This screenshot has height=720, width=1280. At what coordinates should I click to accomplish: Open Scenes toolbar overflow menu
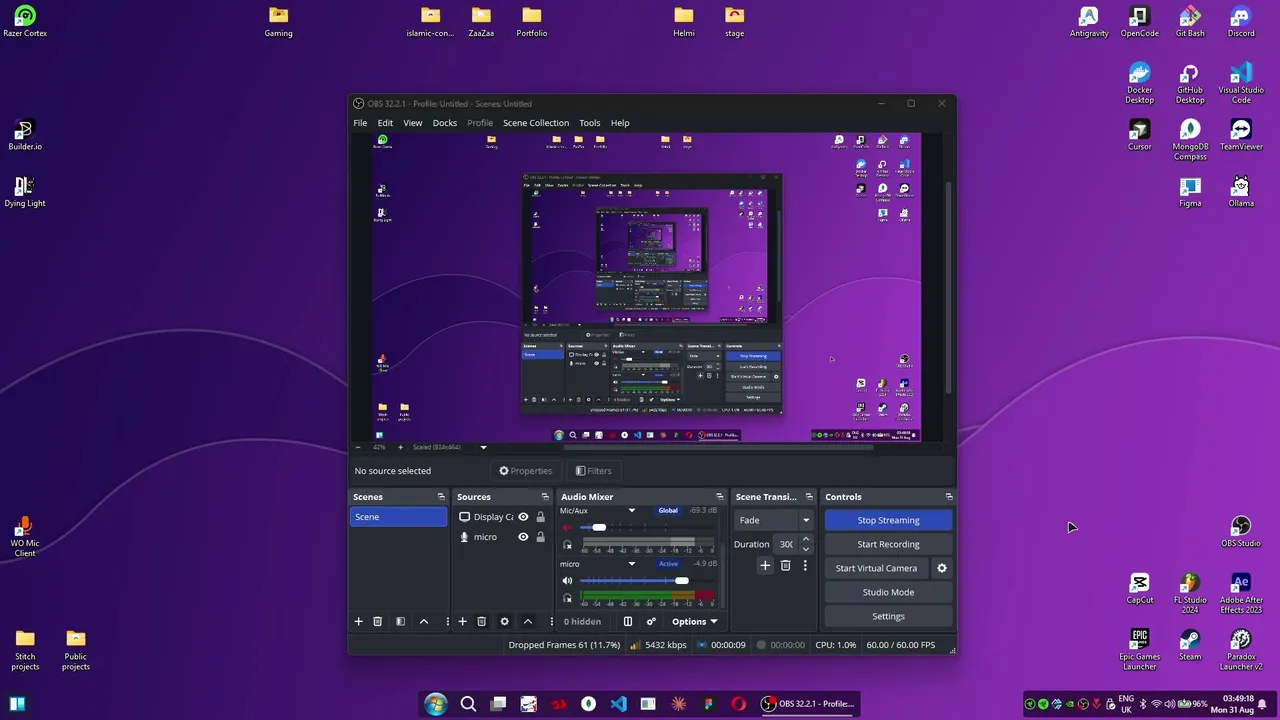(x=447, y=622)
